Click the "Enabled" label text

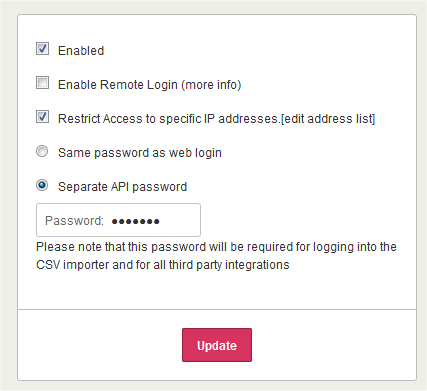point(81,51)
